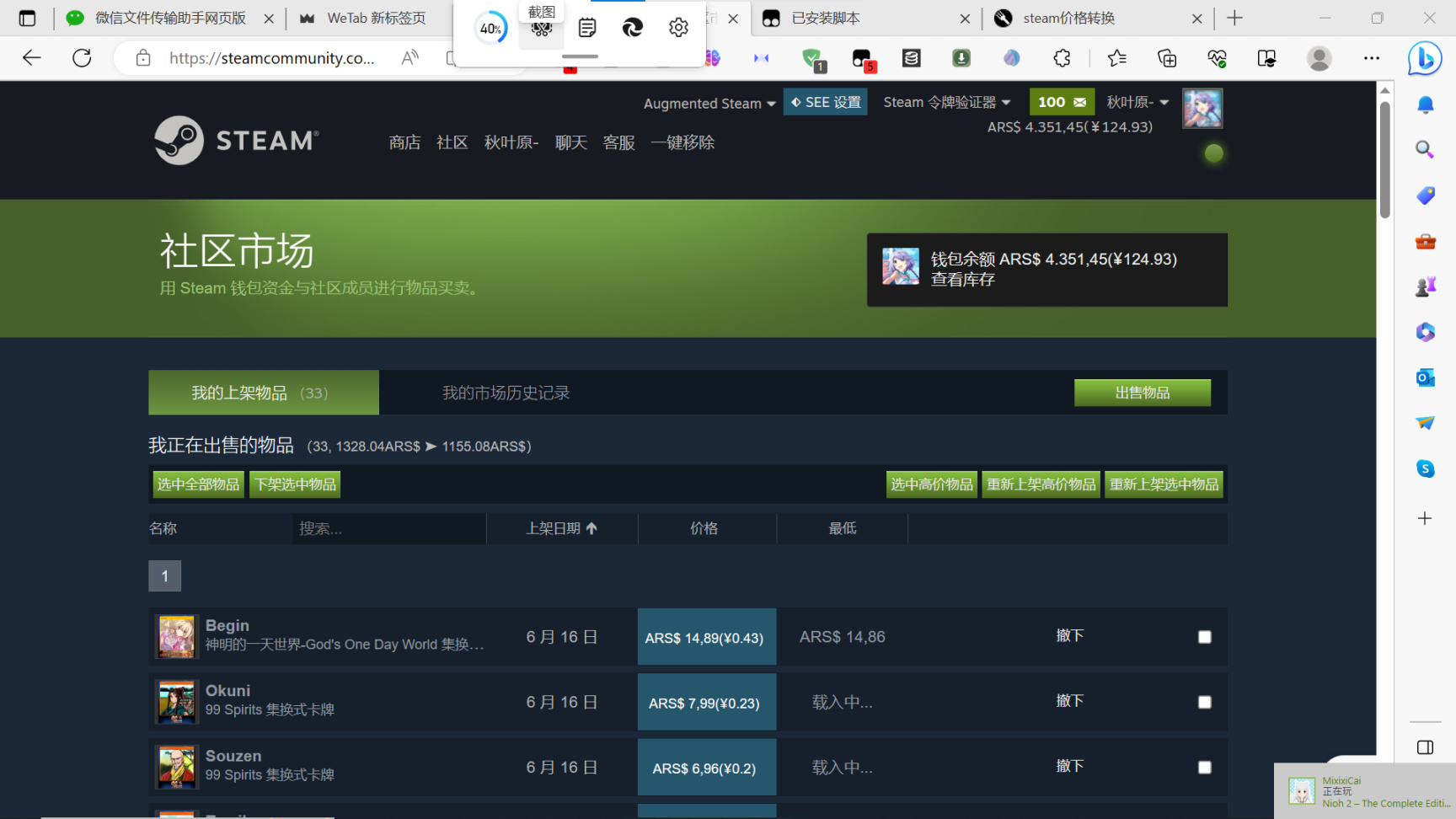
Task: Click the browser Back arrow
Action: coord(32,58)
